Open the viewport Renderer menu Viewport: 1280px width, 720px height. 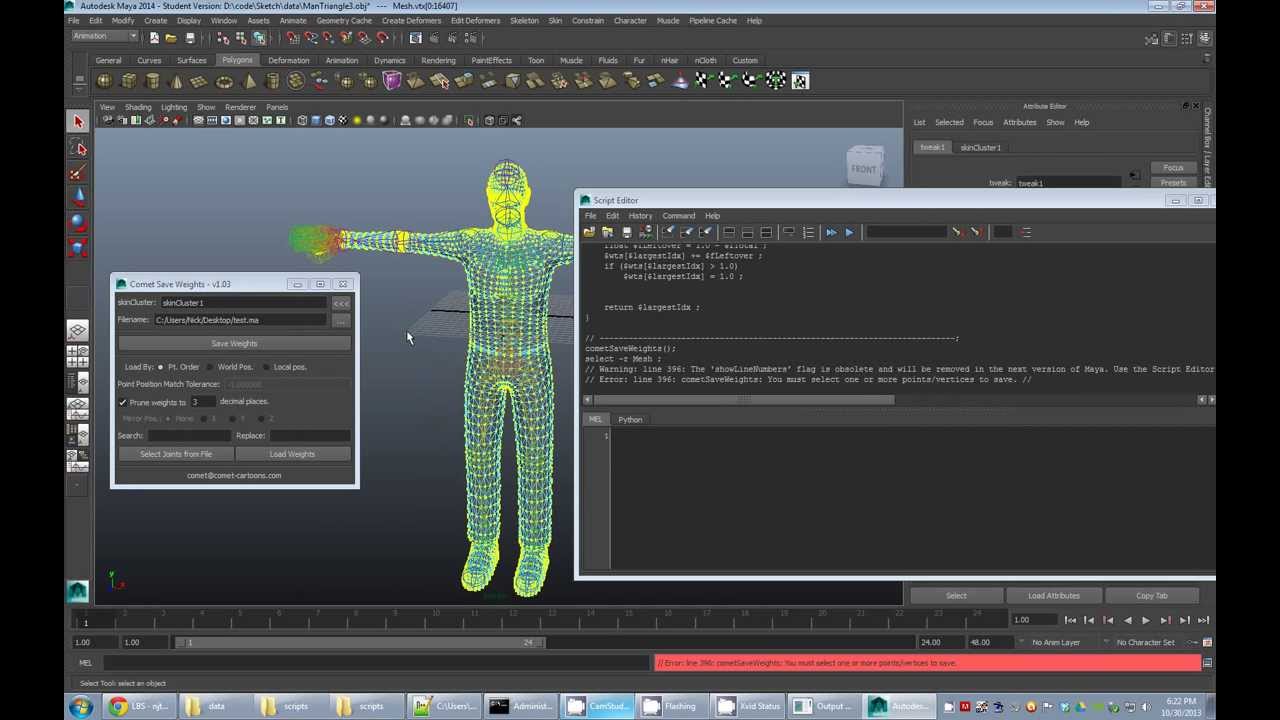tap(240, 107)
